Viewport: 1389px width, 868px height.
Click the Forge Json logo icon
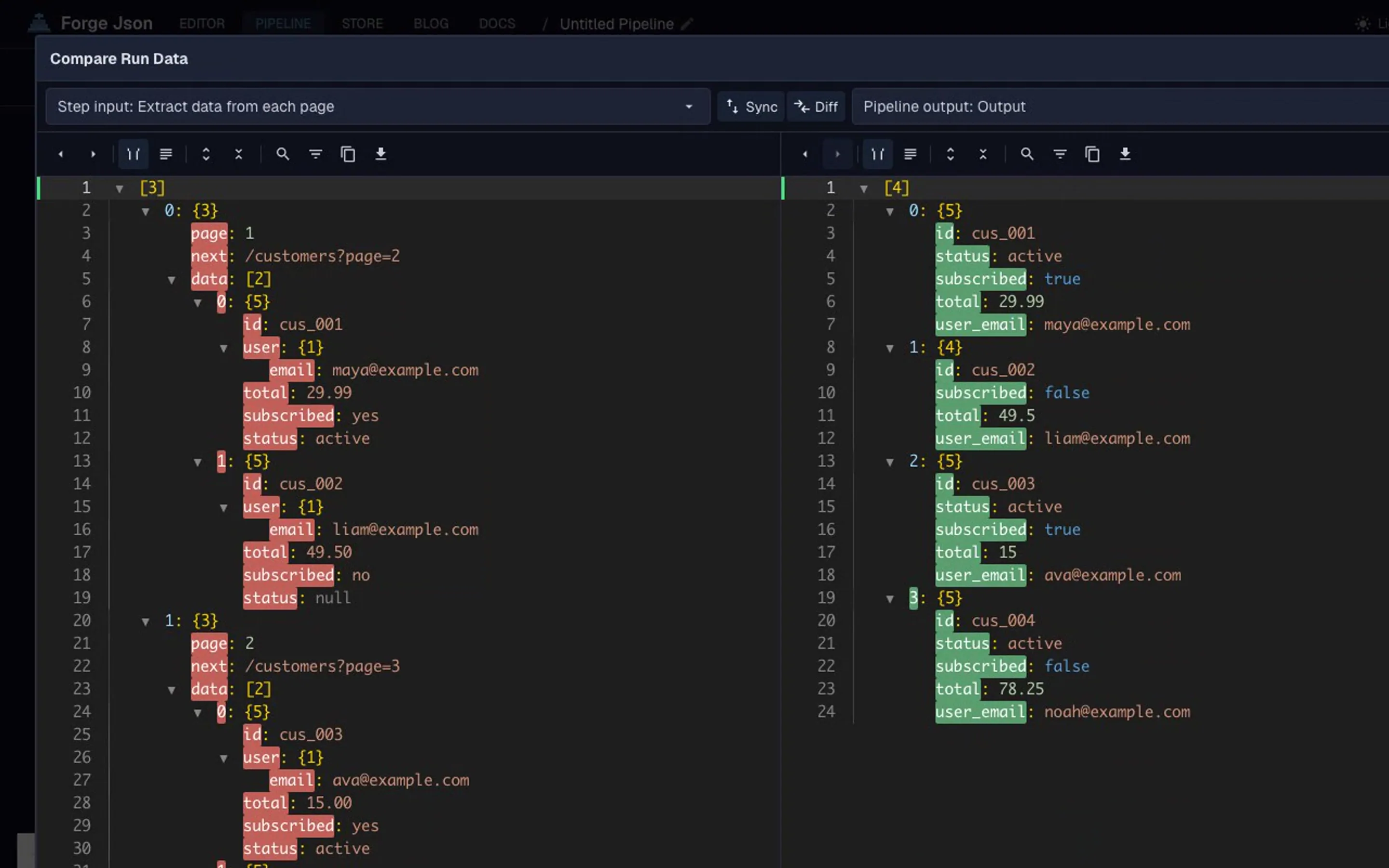coord(39,23)
